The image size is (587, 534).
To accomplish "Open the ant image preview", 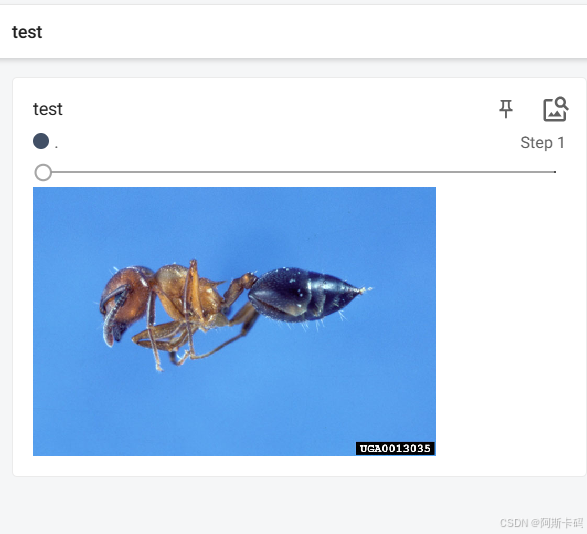I will coord(234,321).
